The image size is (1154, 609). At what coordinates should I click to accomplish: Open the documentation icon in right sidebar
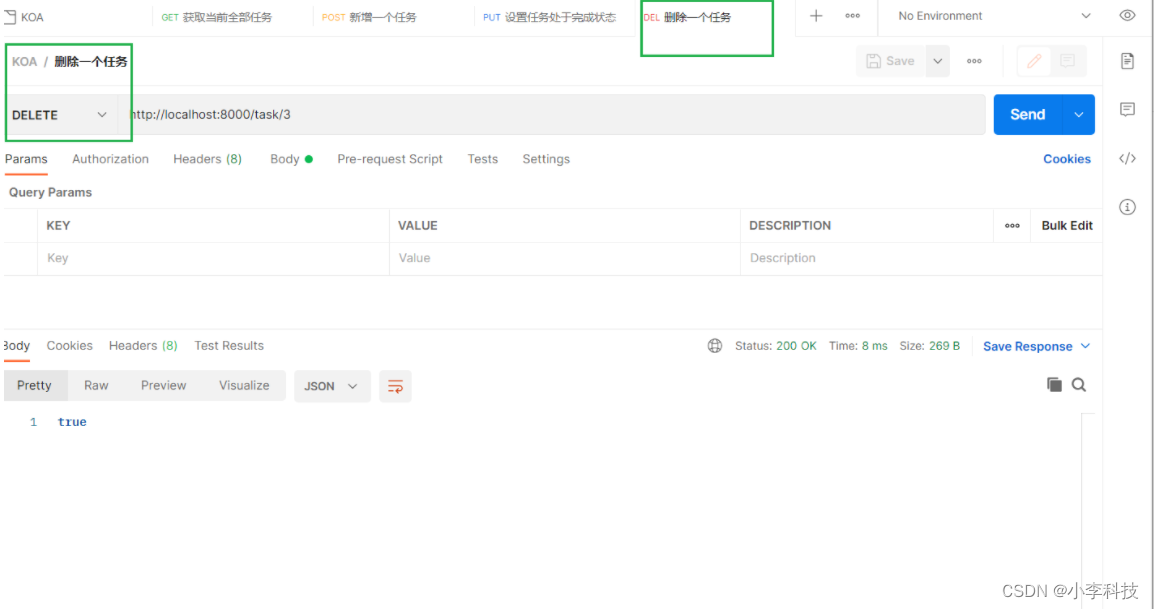[1127, 61]
